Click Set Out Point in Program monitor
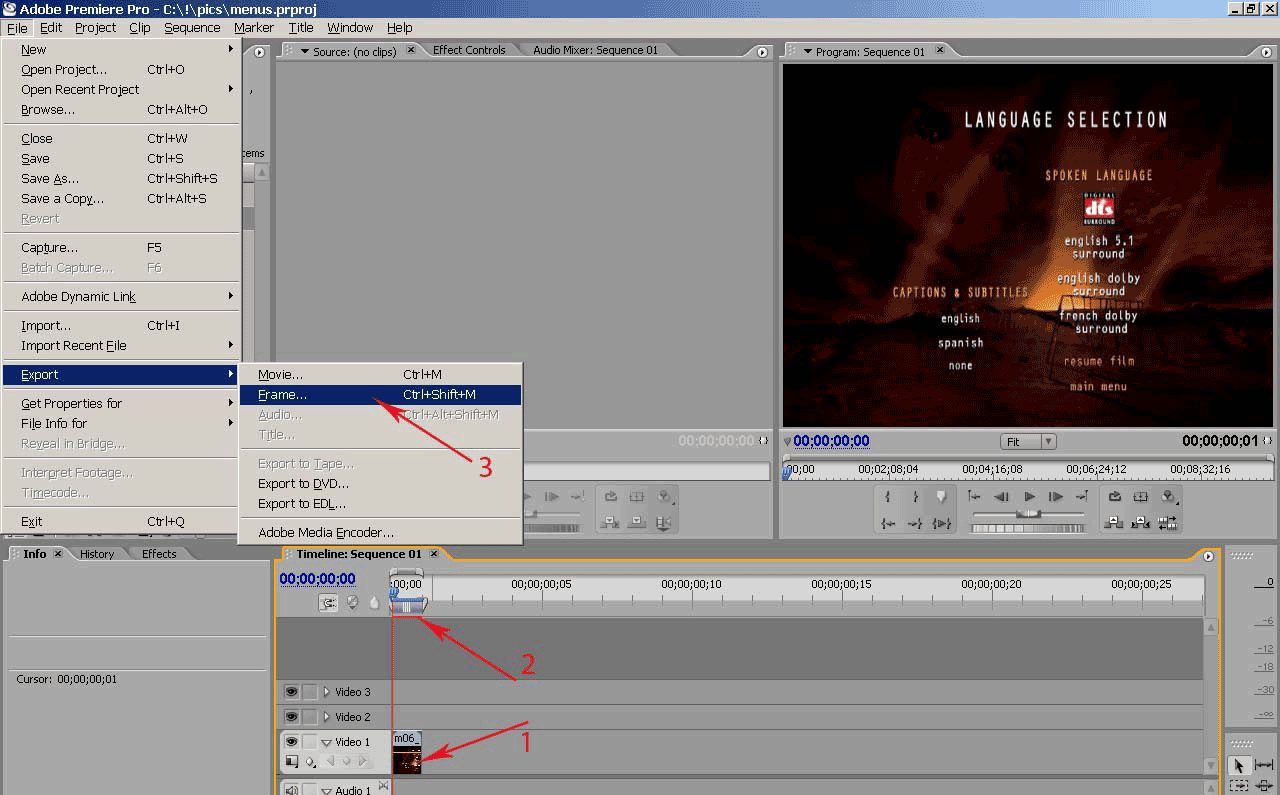The height and width of the screenshot is (795, 1280). pyautogui.click(x=914, y=497)
